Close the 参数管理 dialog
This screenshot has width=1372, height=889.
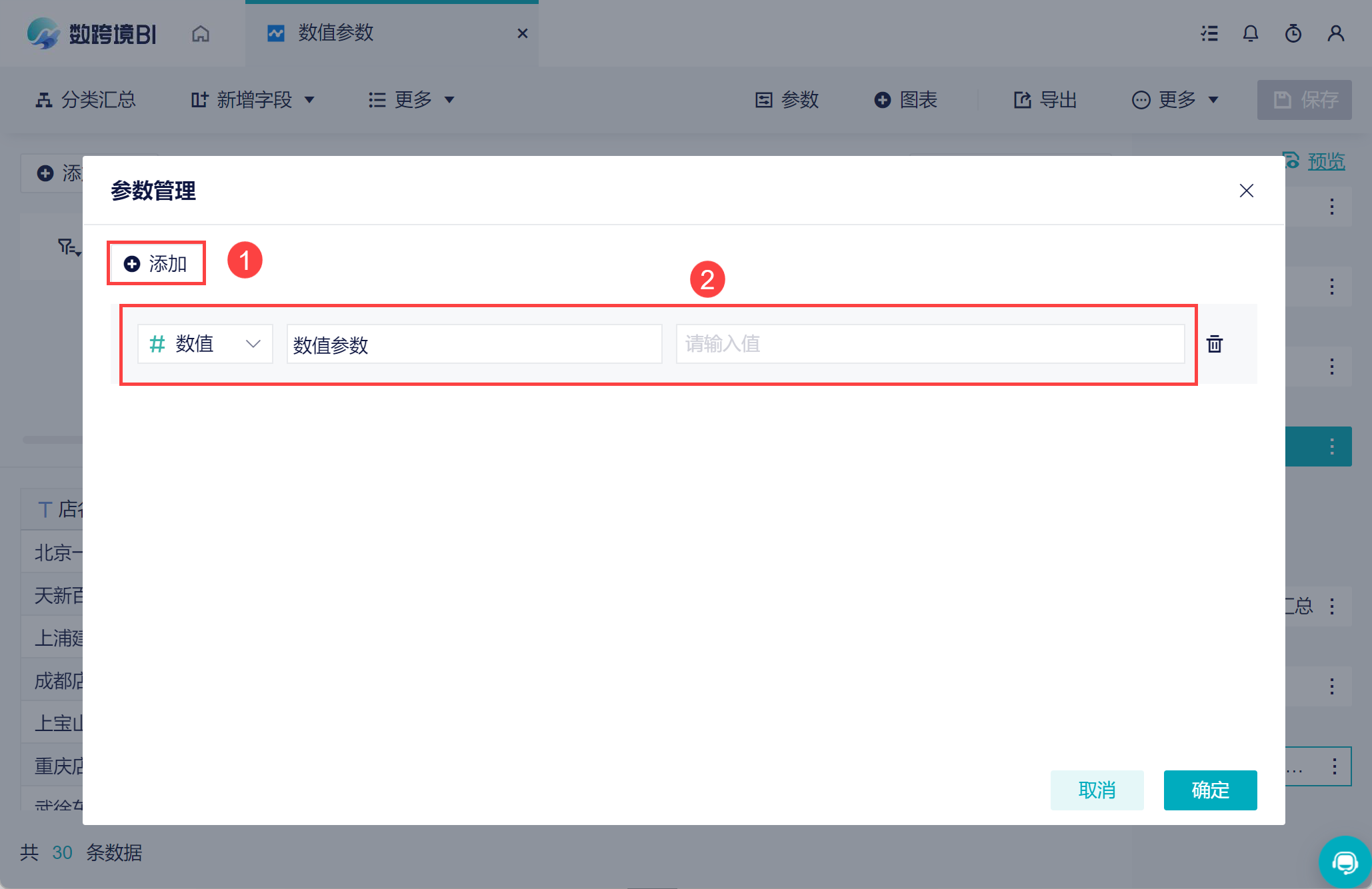[1246, 191]
